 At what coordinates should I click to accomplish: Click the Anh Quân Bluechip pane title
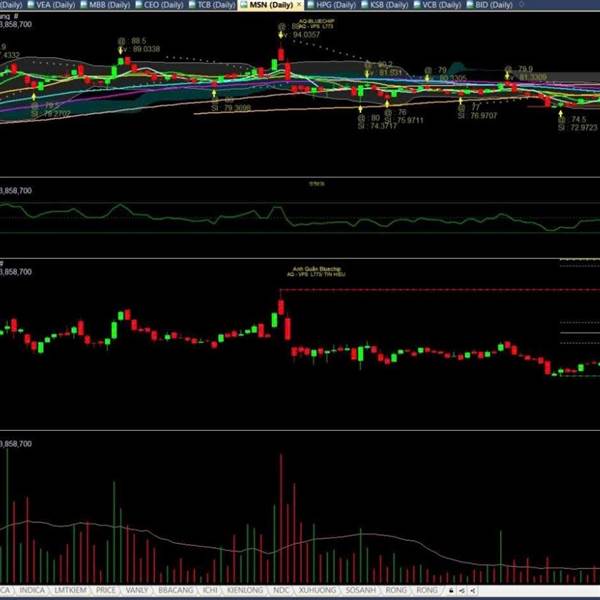click(316, 269)
